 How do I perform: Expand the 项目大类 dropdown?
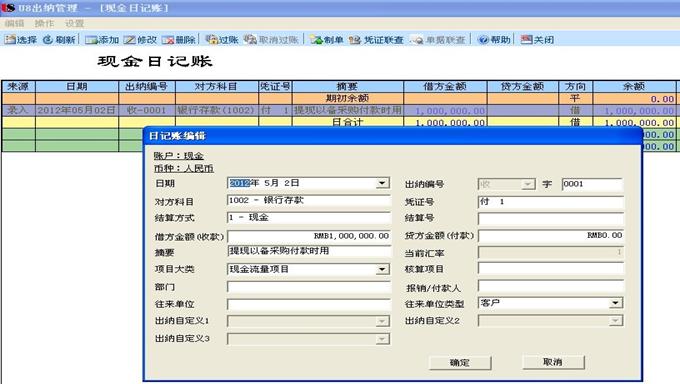coord(382,269)
